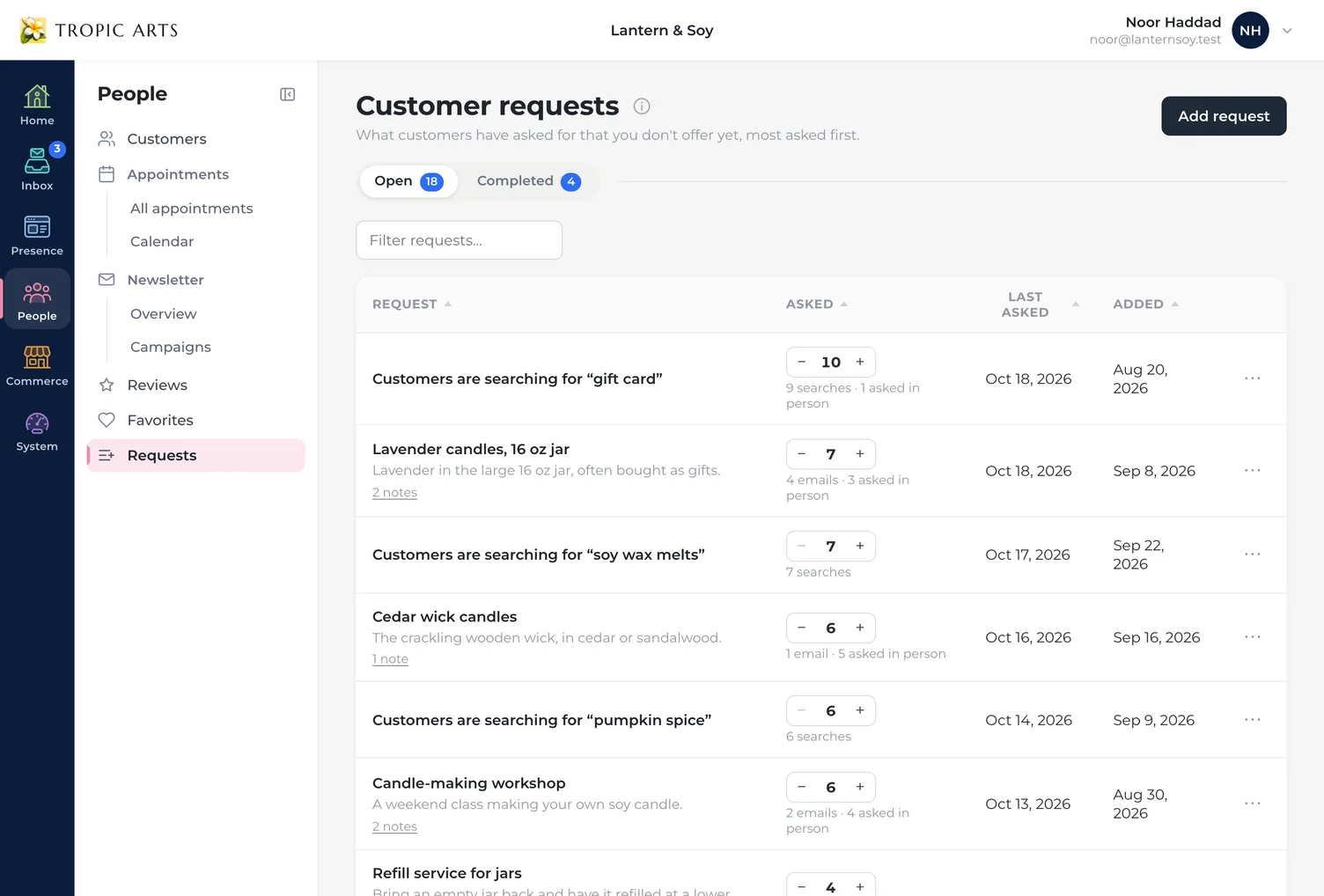
Task: Open Favorites in People menu
Action: click(x=196, y=420)
